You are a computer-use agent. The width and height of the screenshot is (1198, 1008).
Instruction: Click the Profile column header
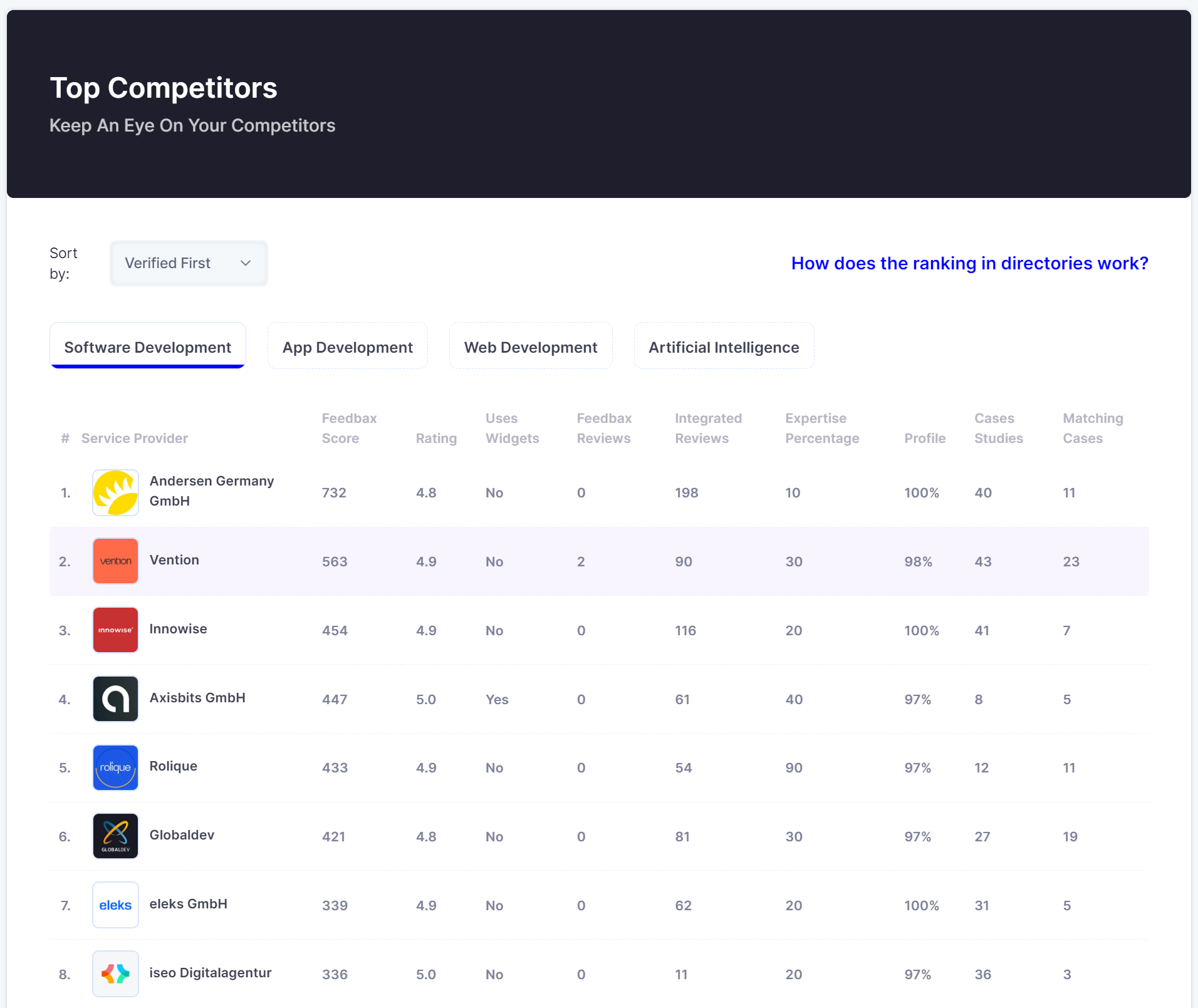(925, 439)
